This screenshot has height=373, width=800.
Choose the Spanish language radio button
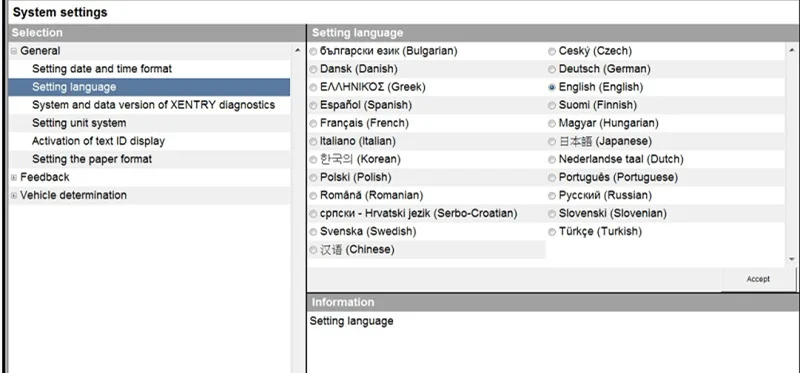tap(313, 106)
